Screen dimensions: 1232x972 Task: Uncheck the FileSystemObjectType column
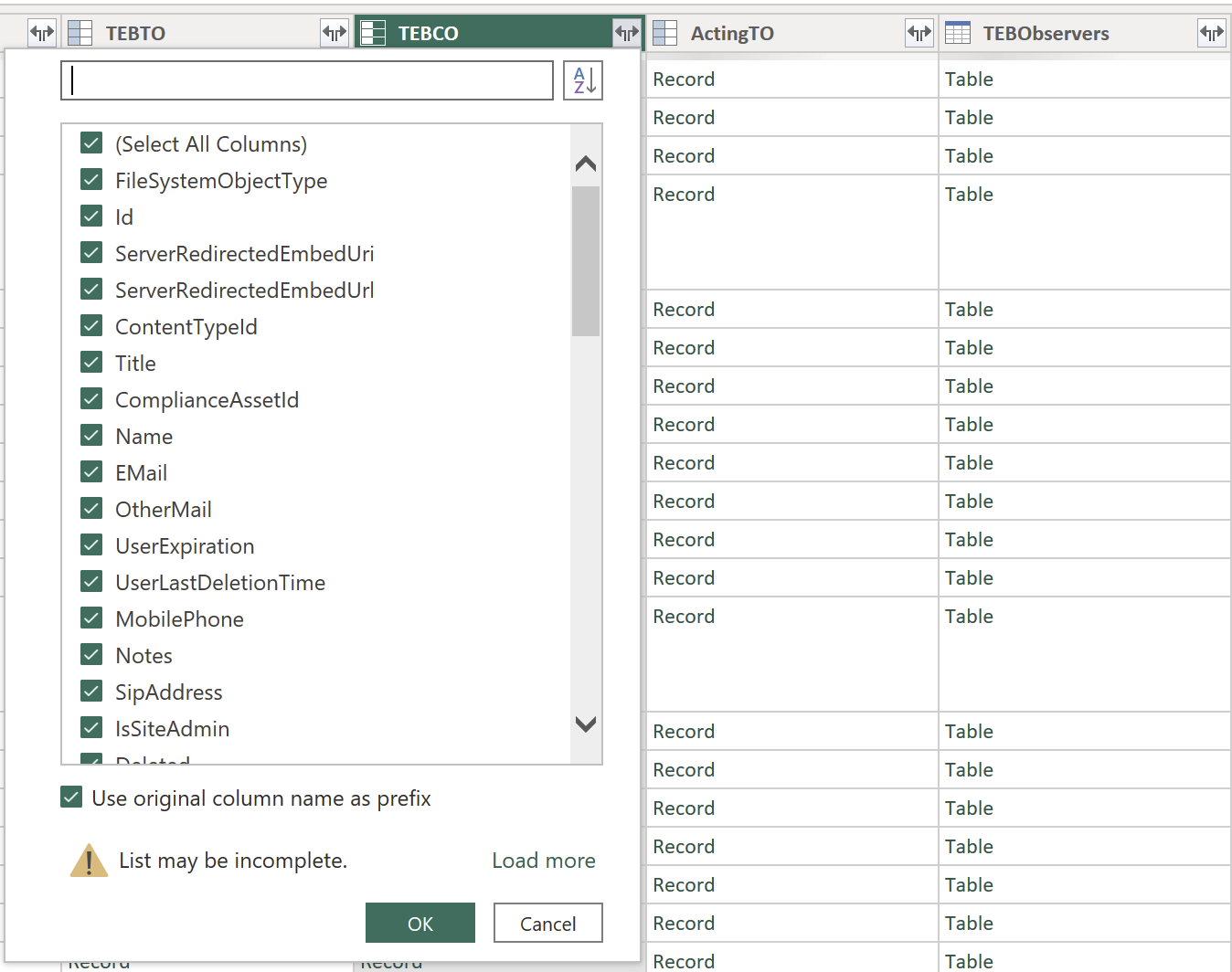coord(91,180)
